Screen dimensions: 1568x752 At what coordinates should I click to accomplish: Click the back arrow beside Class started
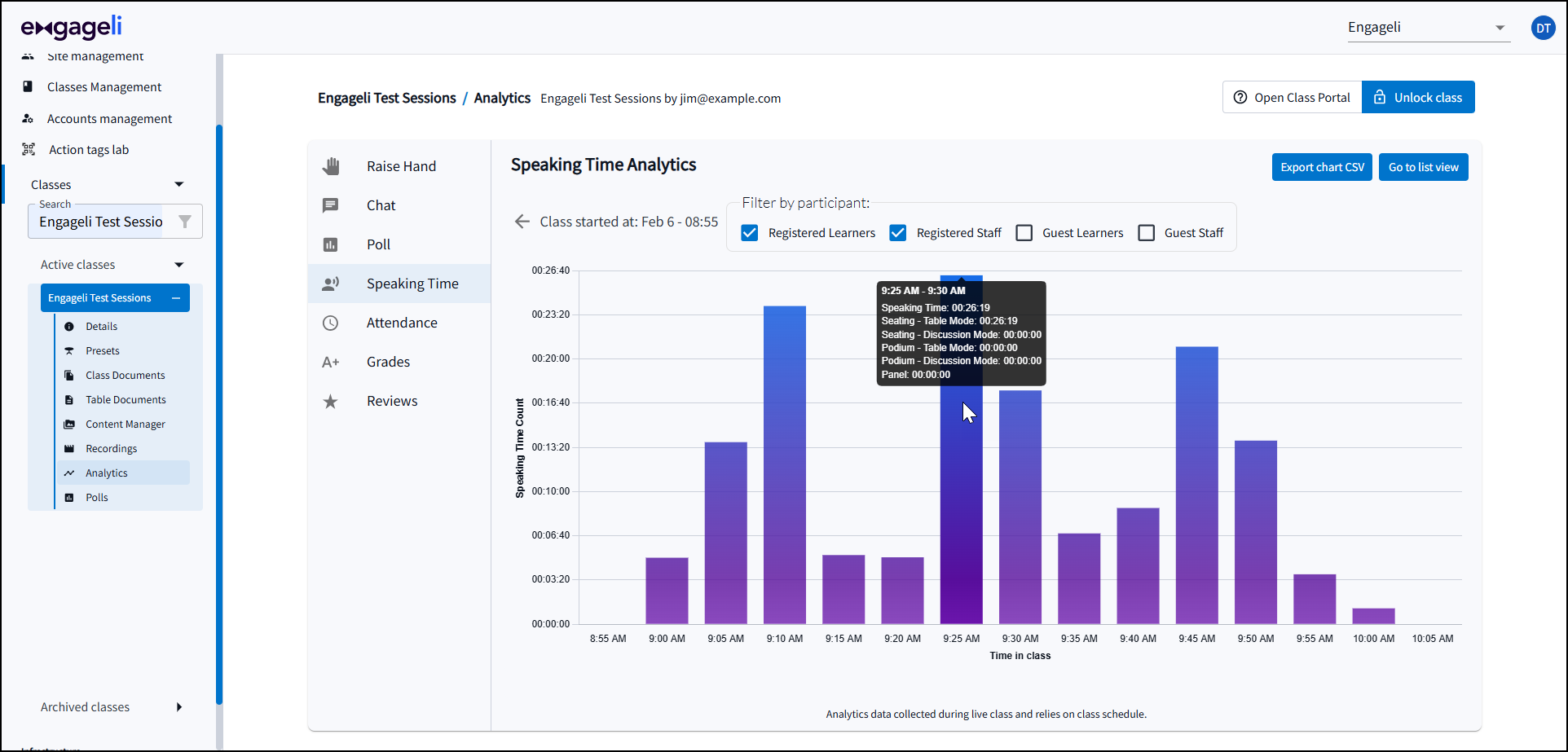point(522,222)
